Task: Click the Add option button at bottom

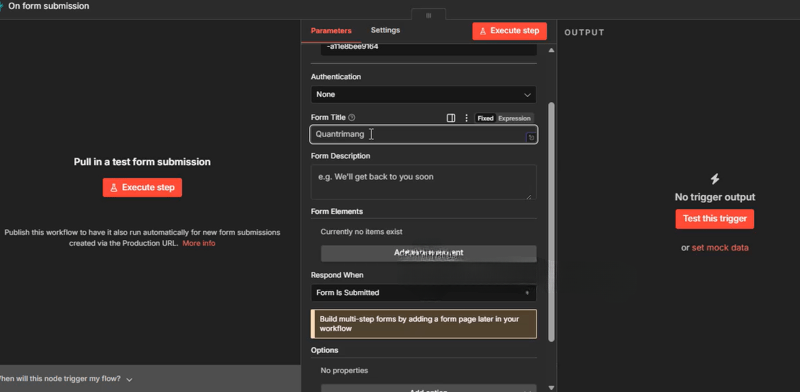Action: (x=428, y=388)
